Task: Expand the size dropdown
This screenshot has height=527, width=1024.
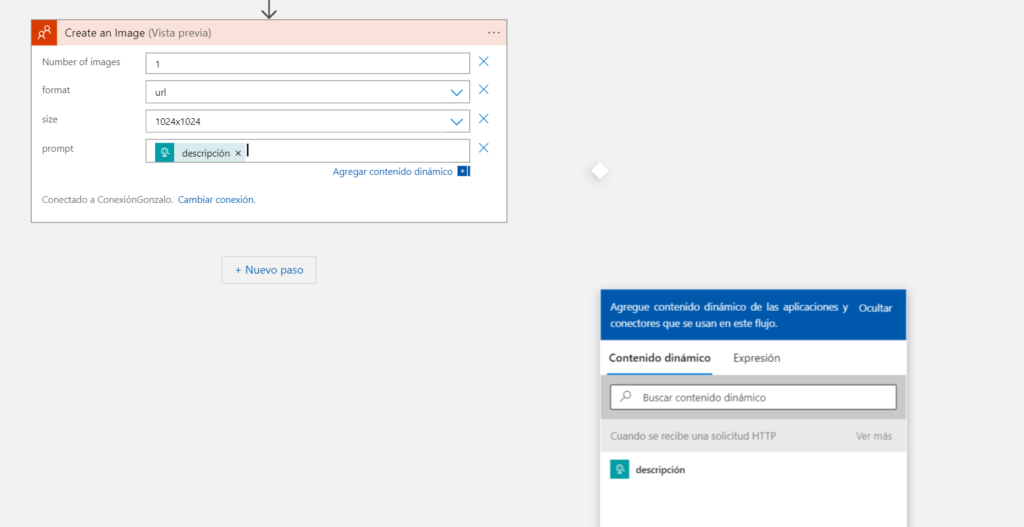Action: click(456, 121)
